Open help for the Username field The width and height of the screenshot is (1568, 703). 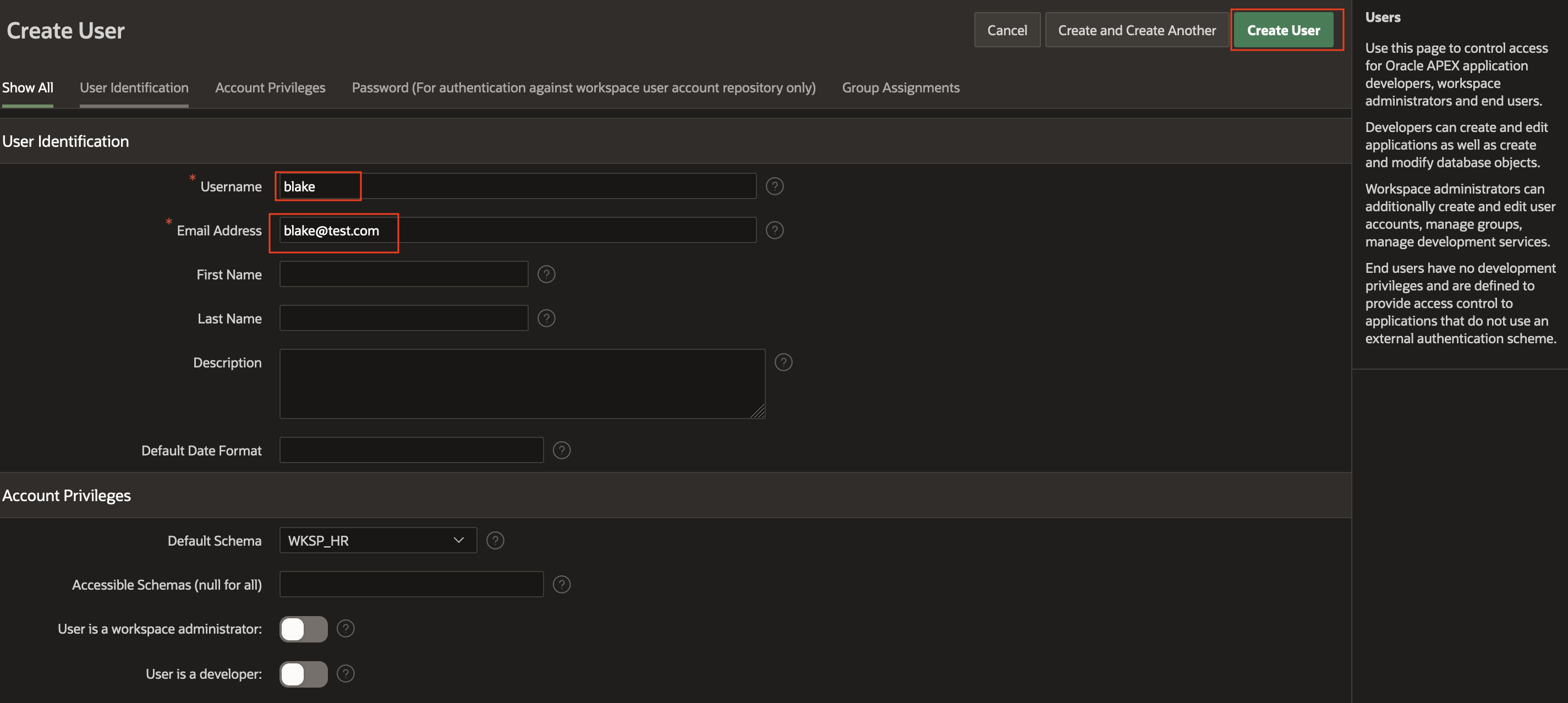click(774, 186)
